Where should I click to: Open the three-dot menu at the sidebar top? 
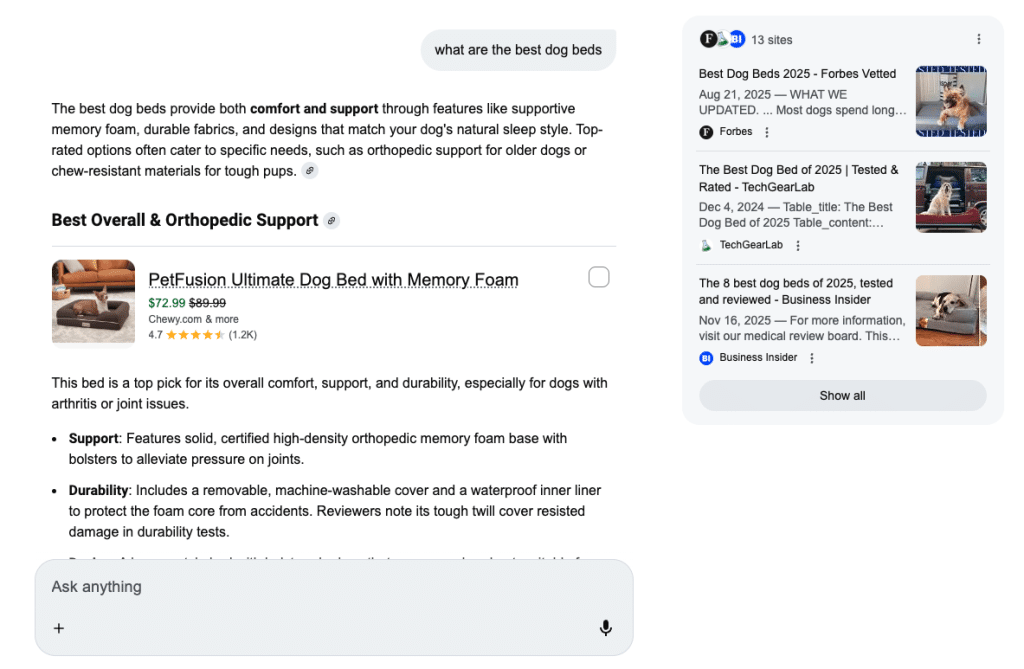coord(979,38)
